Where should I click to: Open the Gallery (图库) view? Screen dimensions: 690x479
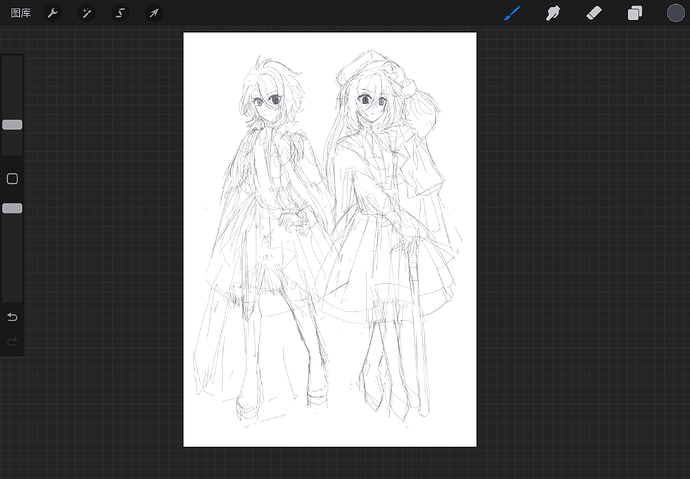coord(21,13)
